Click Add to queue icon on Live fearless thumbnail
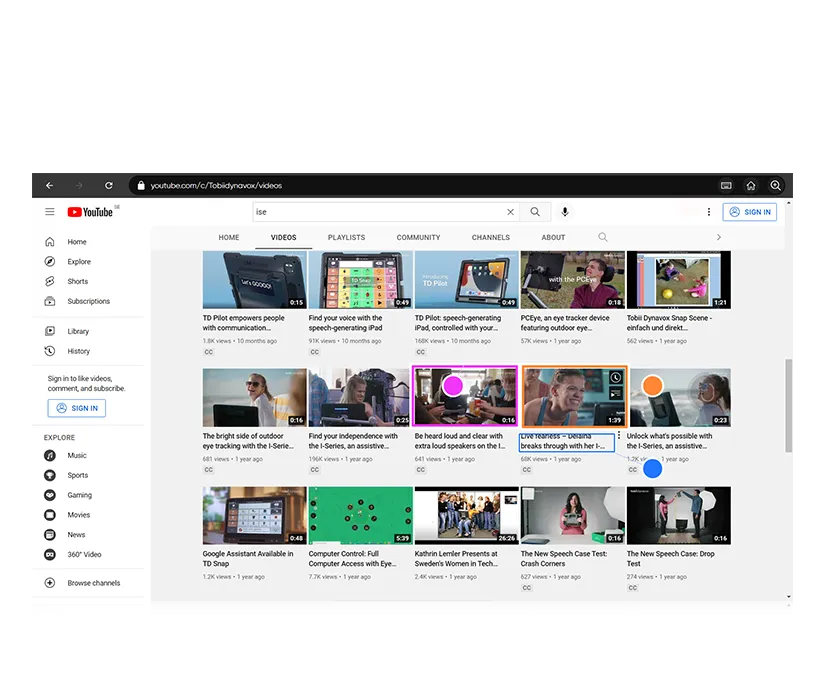 (x=616, y=394)
